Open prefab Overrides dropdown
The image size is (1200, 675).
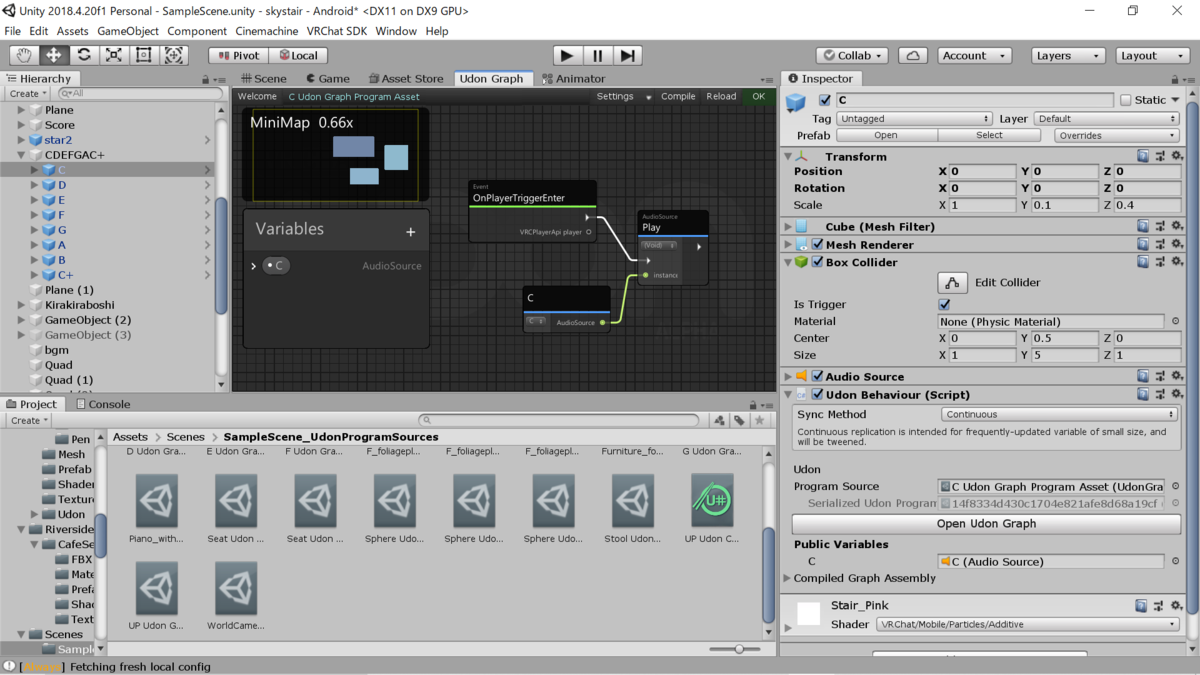[1116, 135]
